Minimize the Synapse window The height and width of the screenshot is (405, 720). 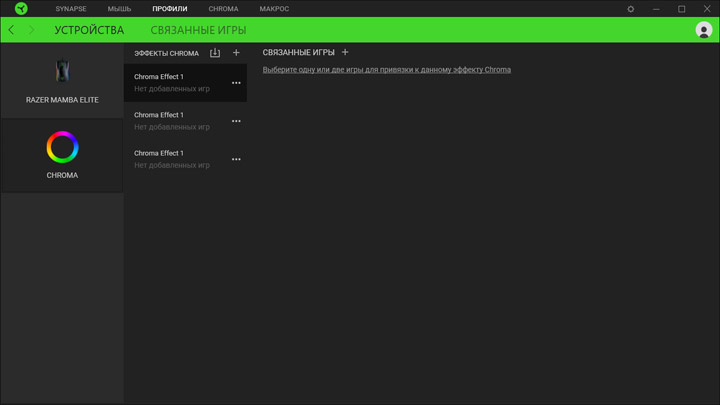(x=656, y=9)
